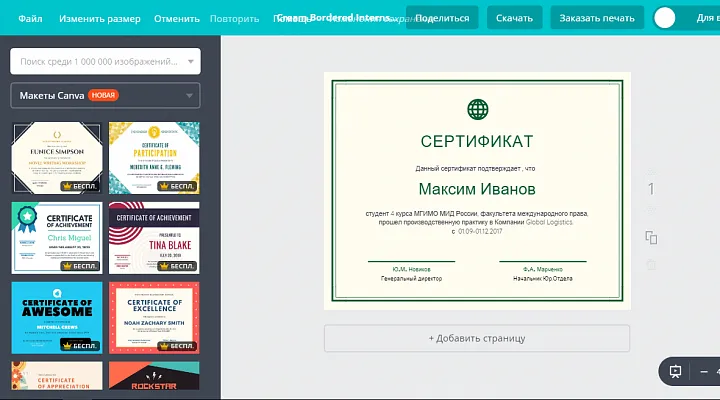720x400 pixels.
Task: Select the Eunice Simpson certificate template
Action: [x=55, y=157]
